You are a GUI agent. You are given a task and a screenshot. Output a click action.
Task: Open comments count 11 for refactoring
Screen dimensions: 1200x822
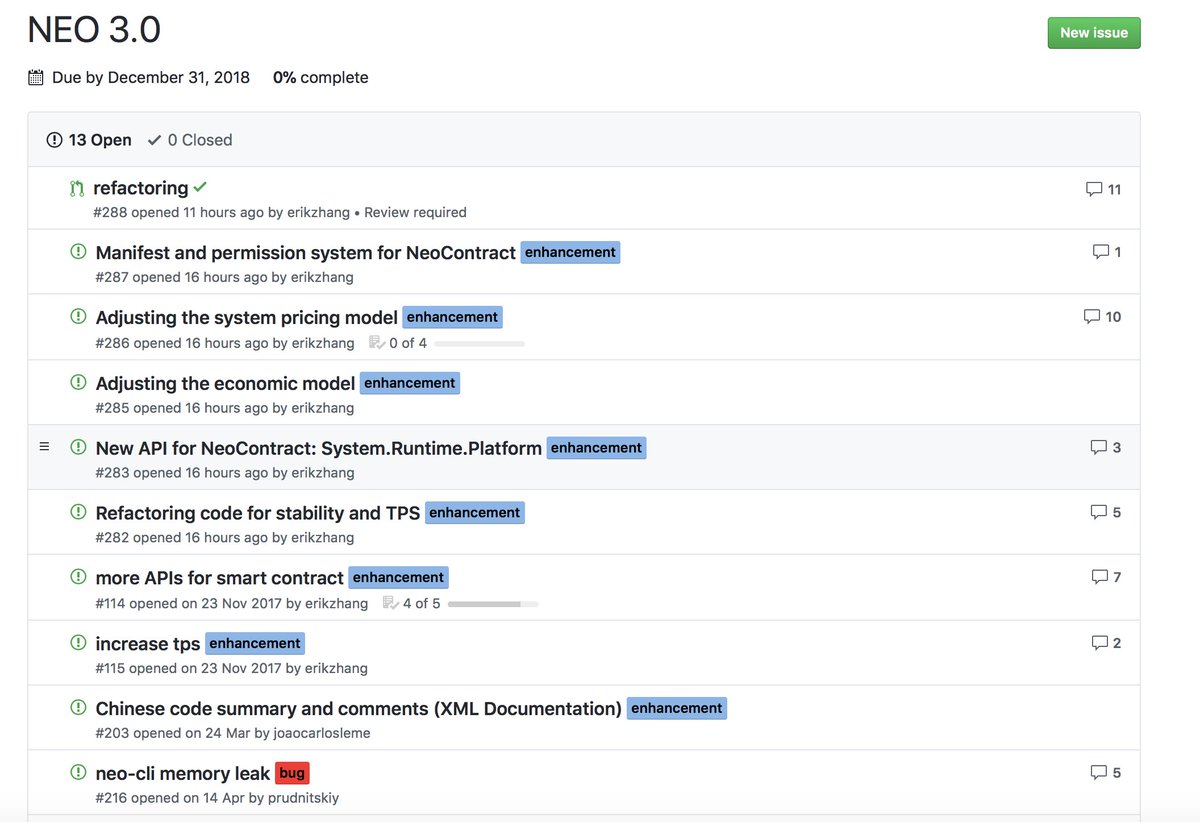(1104, 189)
